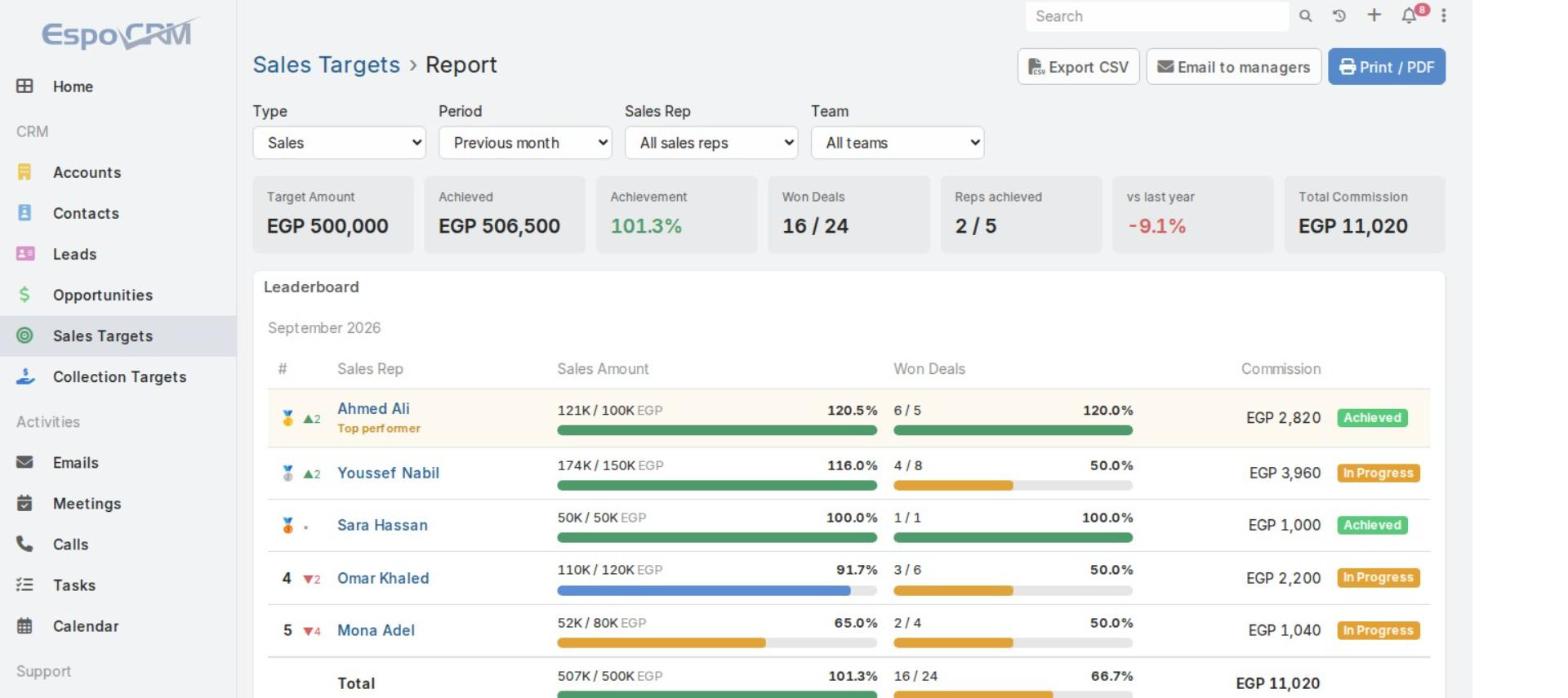Open the Period dropdown
The image size is (1568, 698).
[525, 143]
